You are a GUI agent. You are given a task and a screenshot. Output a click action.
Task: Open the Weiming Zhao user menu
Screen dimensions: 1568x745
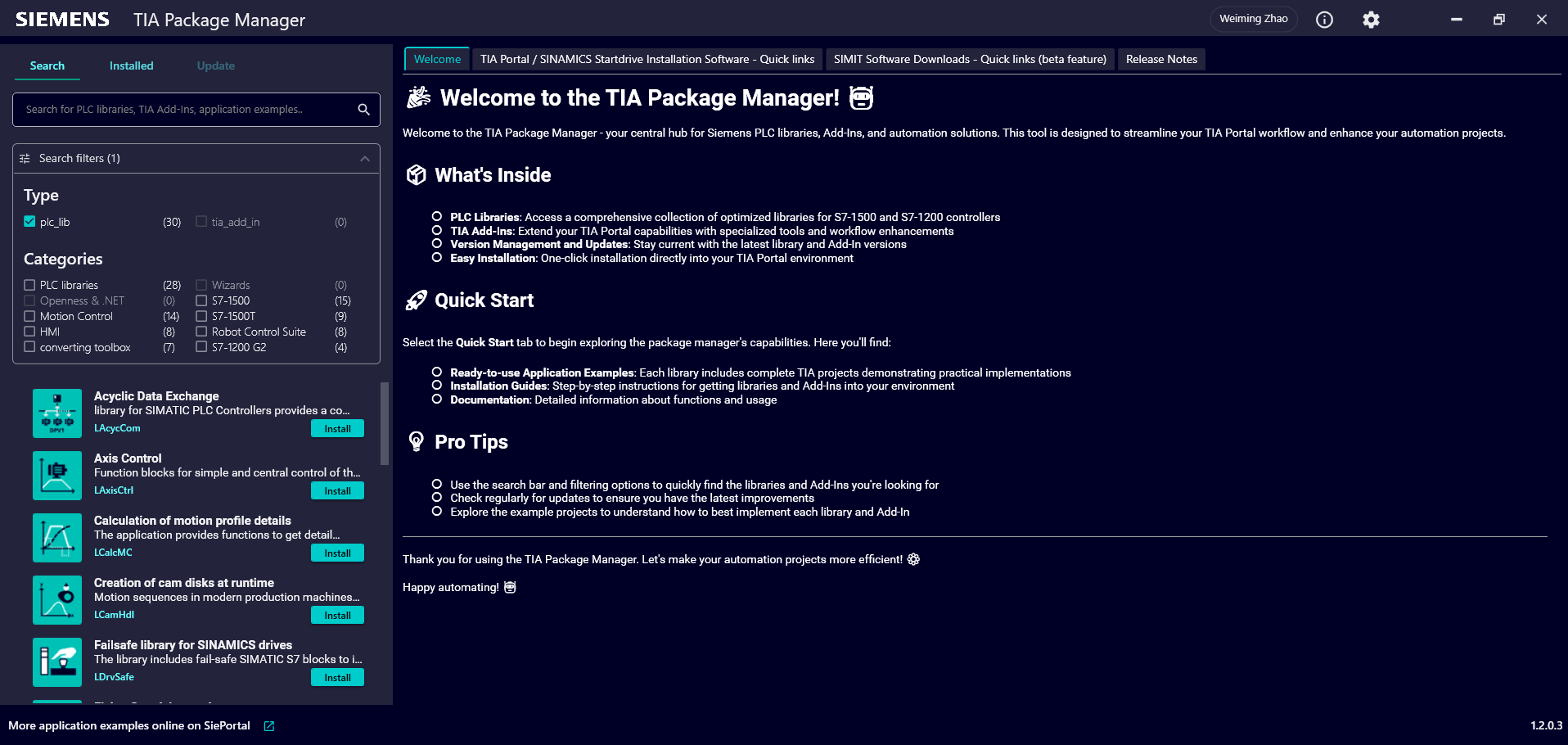[1253, 19]
